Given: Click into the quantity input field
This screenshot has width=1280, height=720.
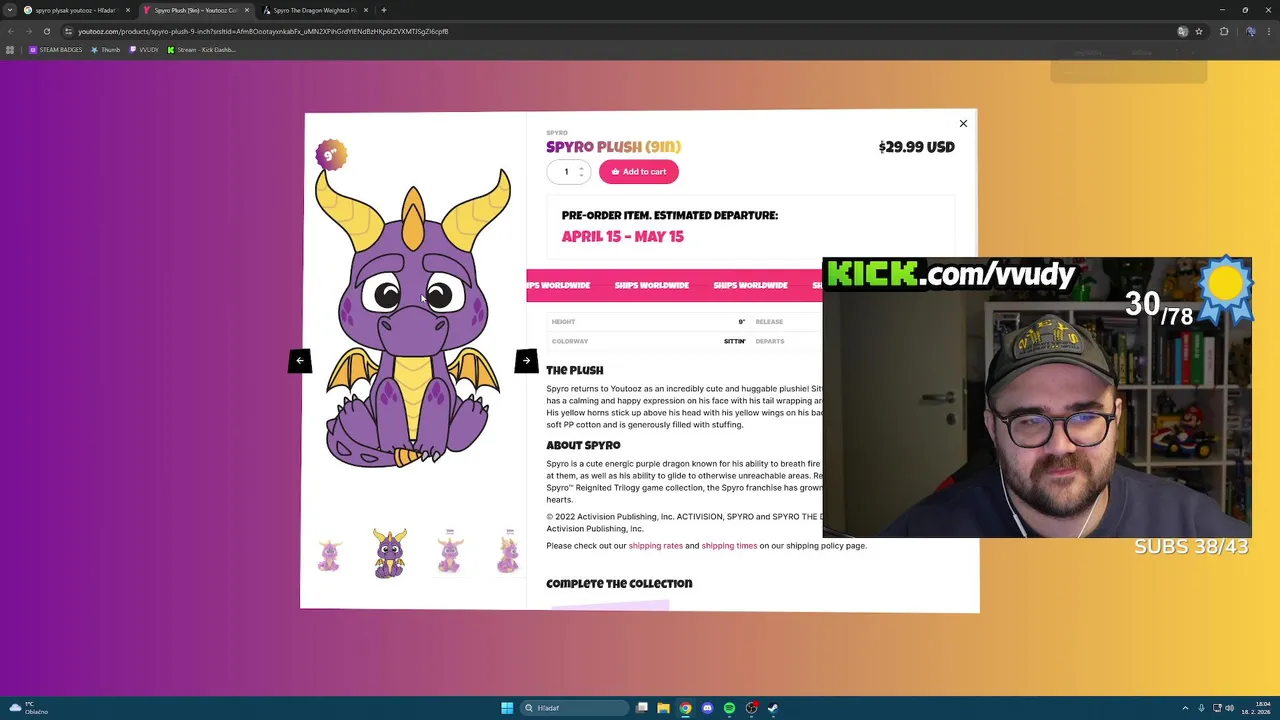Looking at the screenshot, I should click(566, 172).
